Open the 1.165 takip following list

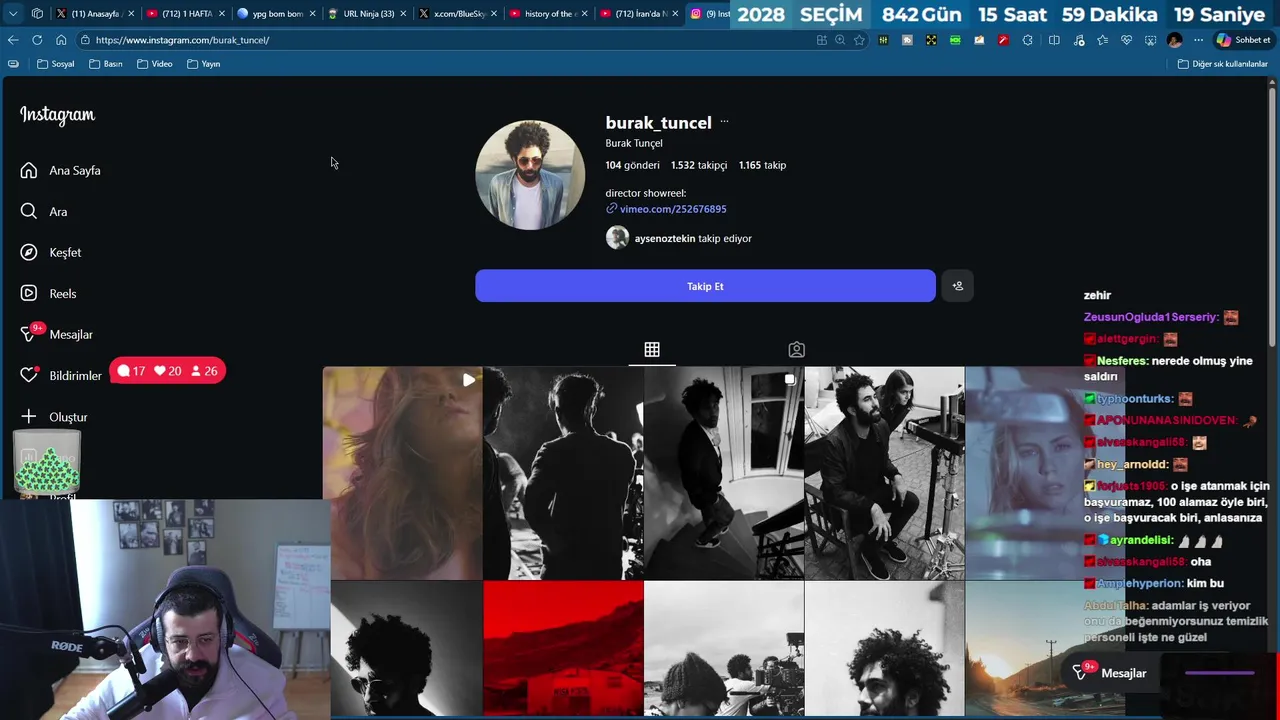coord(762,165)
